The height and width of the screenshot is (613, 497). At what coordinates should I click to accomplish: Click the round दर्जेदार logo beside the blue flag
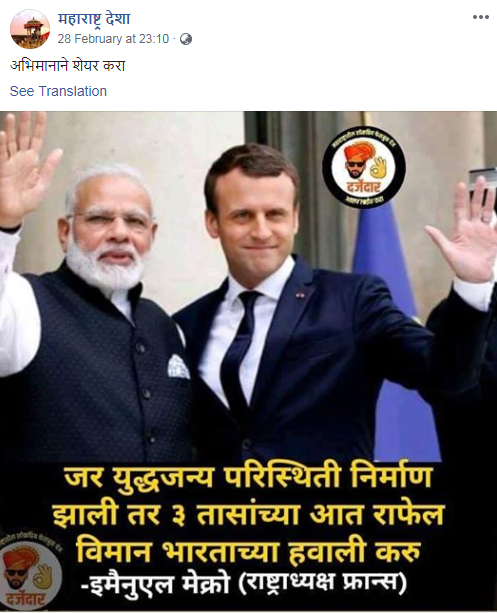pos(364,168)
